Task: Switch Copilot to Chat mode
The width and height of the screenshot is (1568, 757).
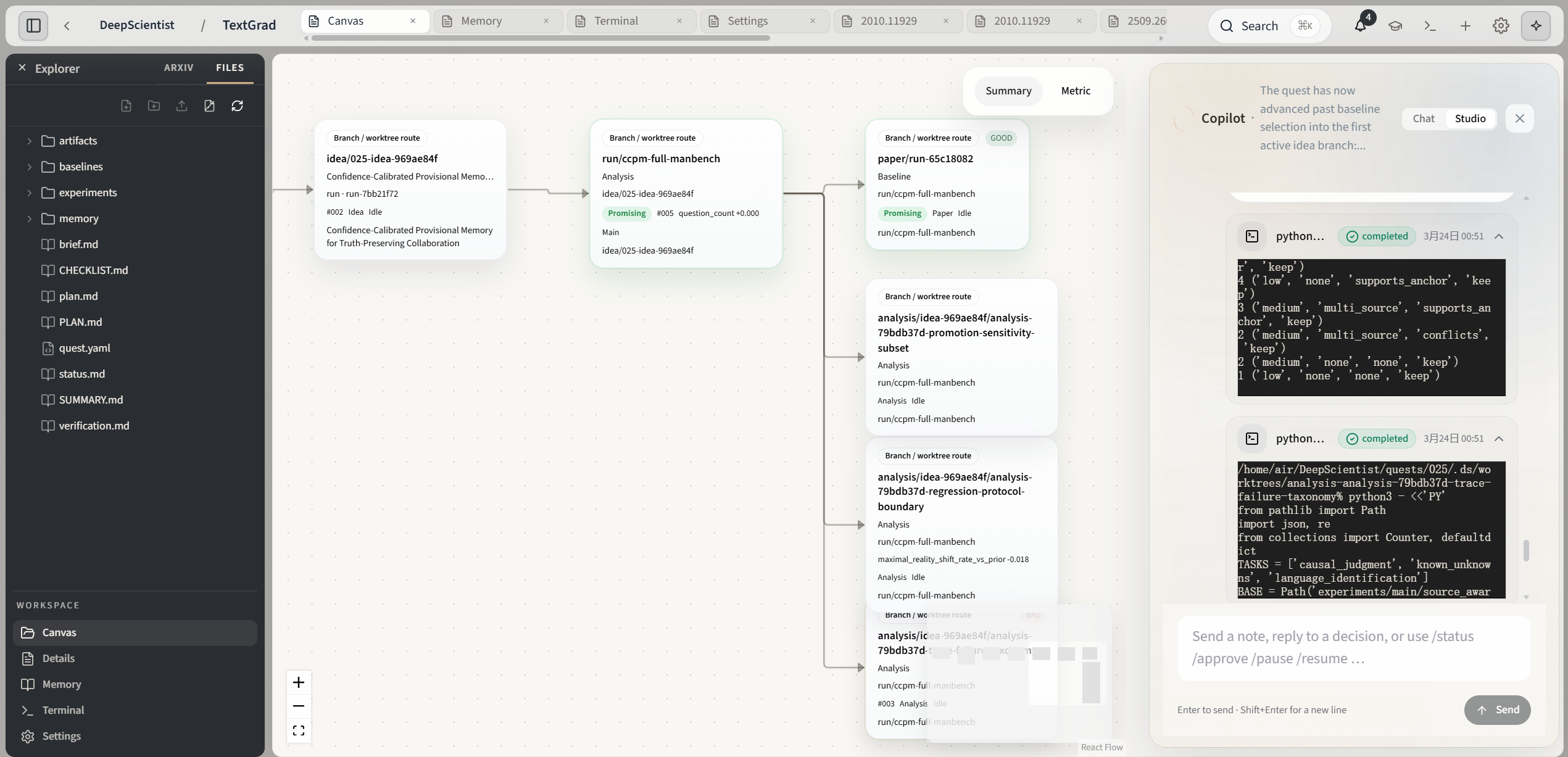Action: 1423,118
